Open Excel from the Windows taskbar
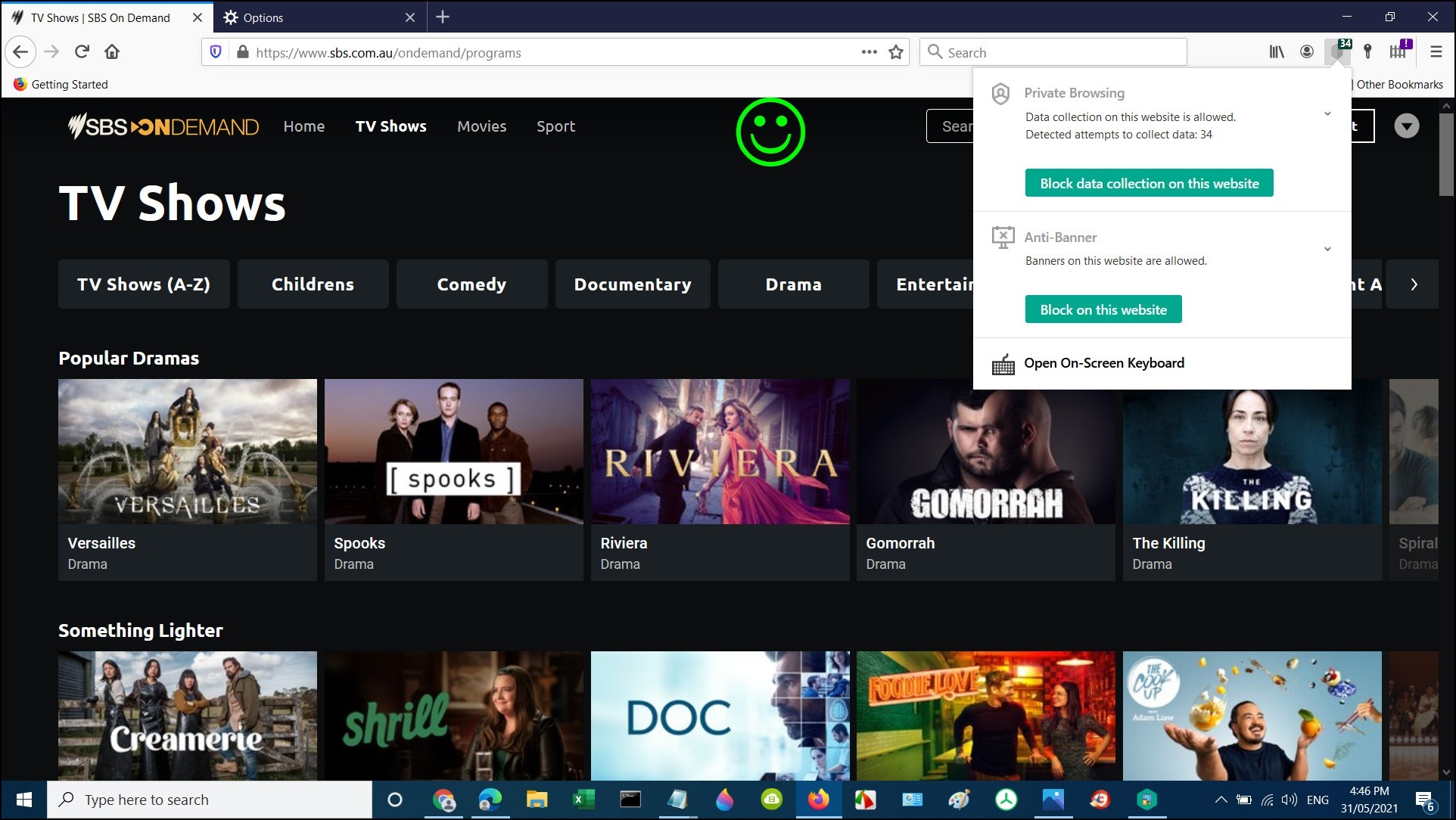Image resolution: width=1456 pixels, height=820 pixels. pyautogui.click(x=583, y=800)
